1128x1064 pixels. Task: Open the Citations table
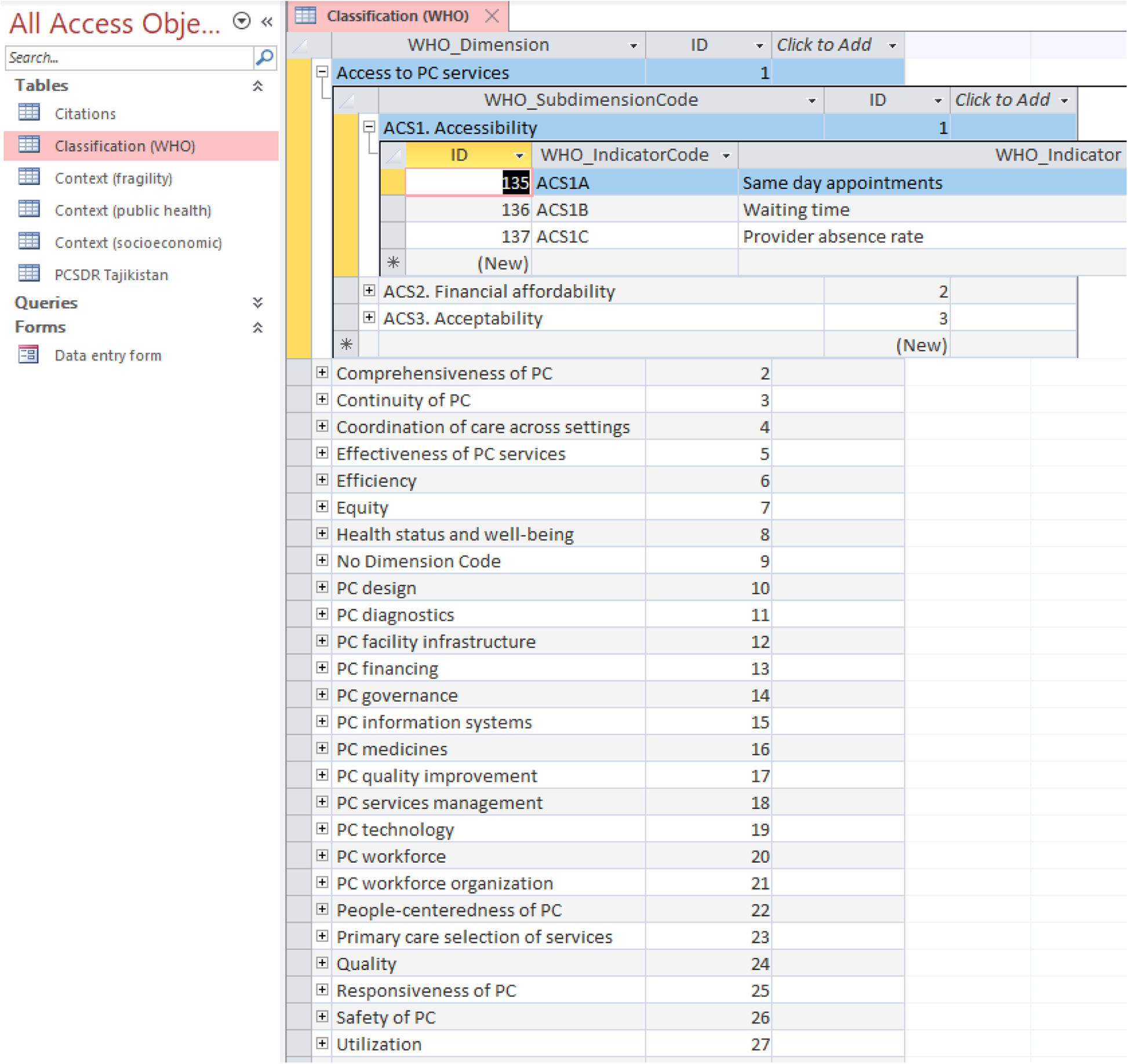(x=85, y=114)
